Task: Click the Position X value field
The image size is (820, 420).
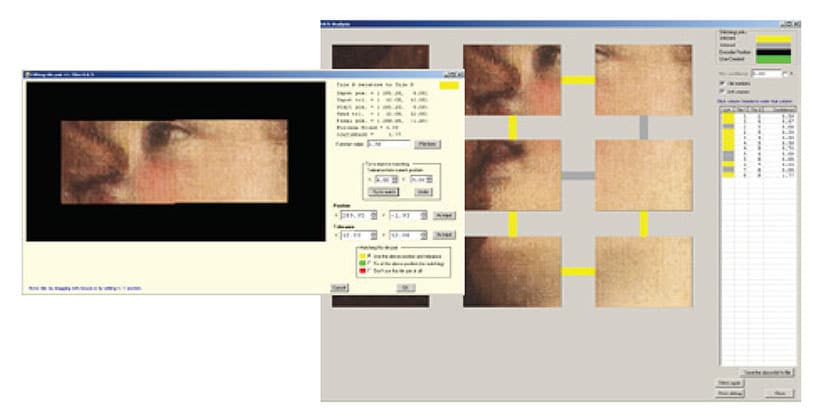Action: (x=358, y=215)
